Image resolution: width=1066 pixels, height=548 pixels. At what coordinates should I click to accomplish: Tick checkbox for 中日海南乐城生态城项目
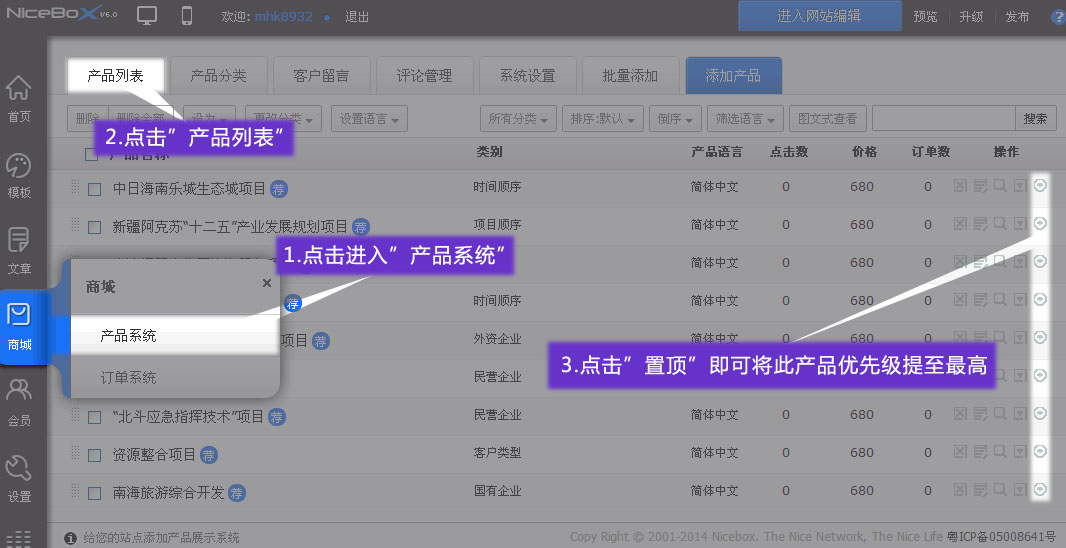pyautogui.click(x=94, y=189)
